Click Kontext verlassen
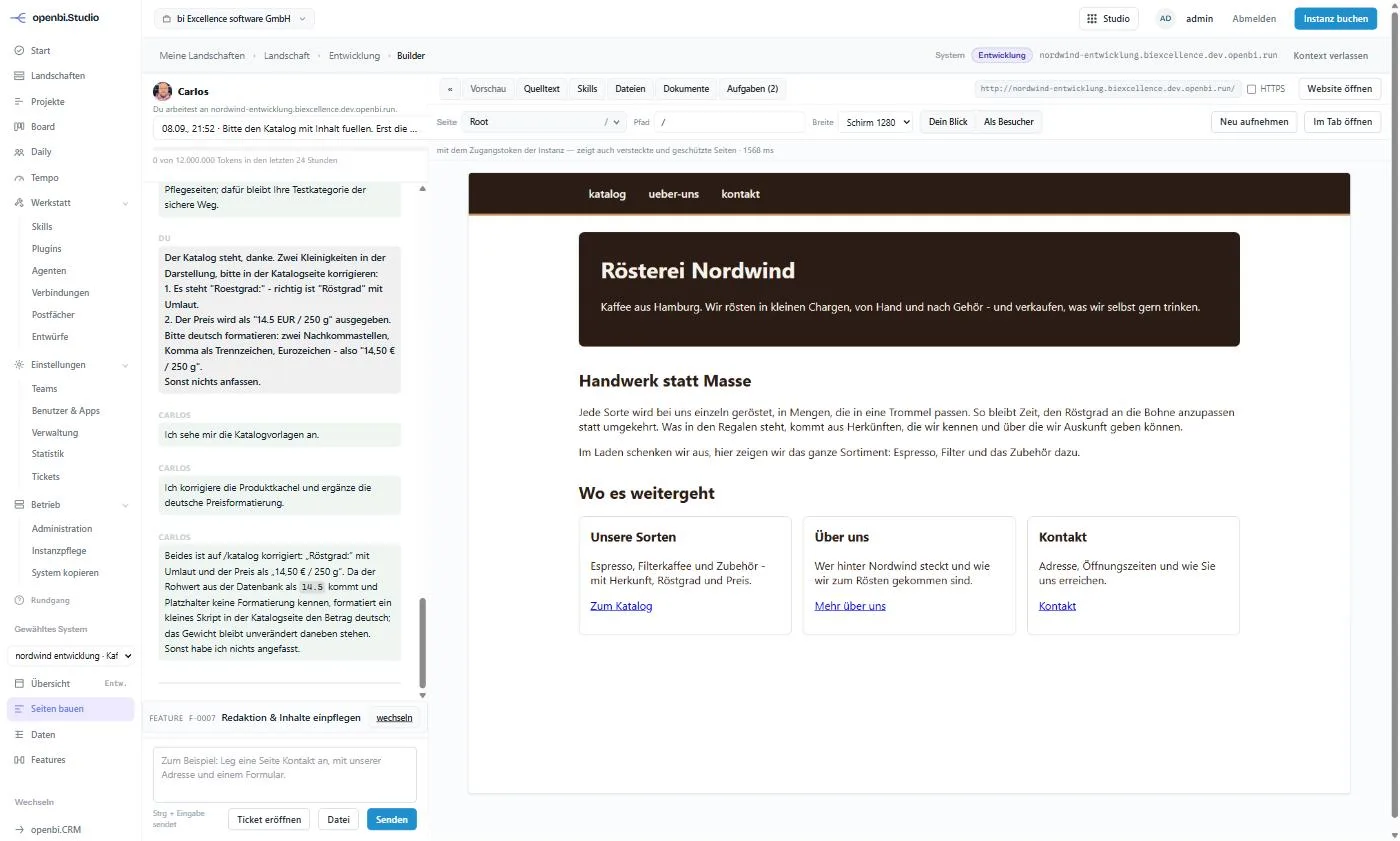 click(1330, 56)
